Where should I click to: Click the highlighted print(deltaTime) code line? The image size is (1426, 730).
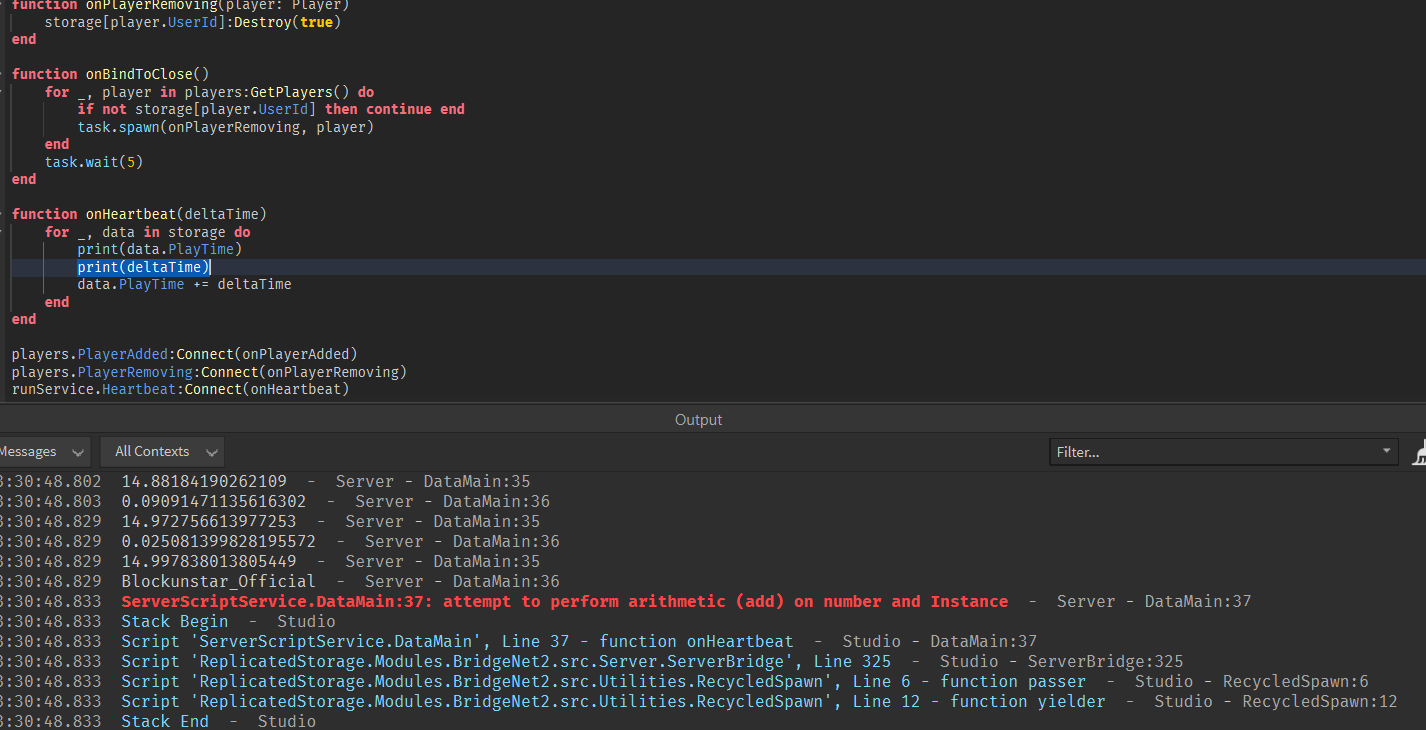pos(144,267)
